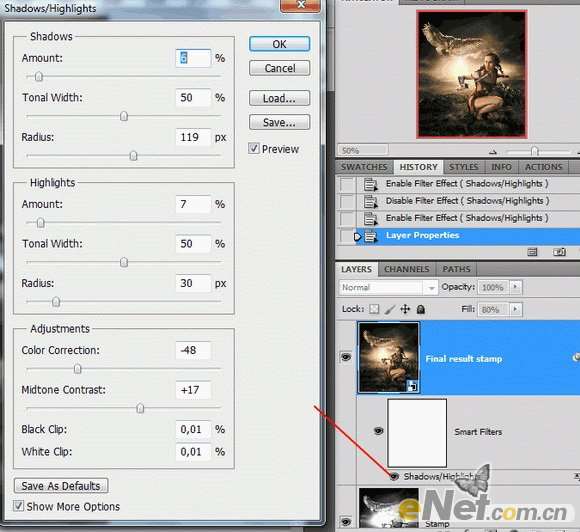The height and width of the screenshot is (532, 580).
Task: Click create new document from state icon
Action: (x=532, y=252)
